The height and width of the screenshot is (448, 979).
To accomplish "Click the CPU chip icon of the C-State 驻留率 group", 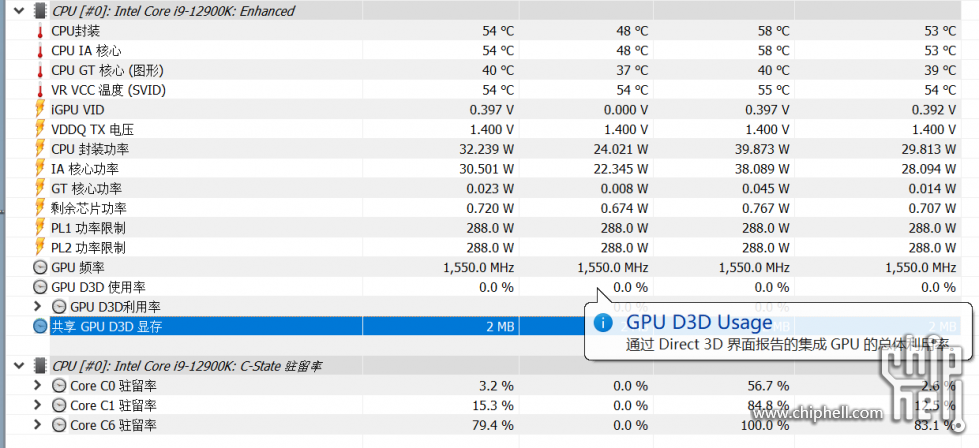I will click(x=39, y=366).
